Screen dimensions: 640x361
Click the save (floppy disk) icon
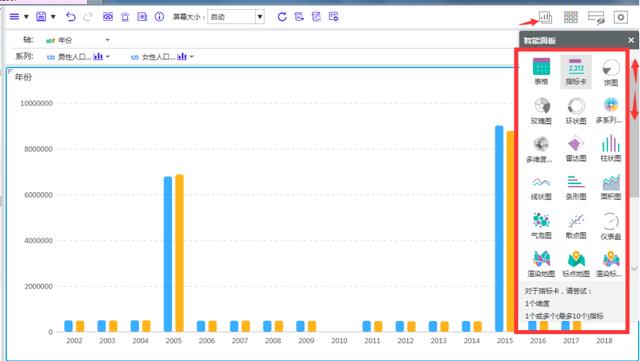(x=41, y=17)
